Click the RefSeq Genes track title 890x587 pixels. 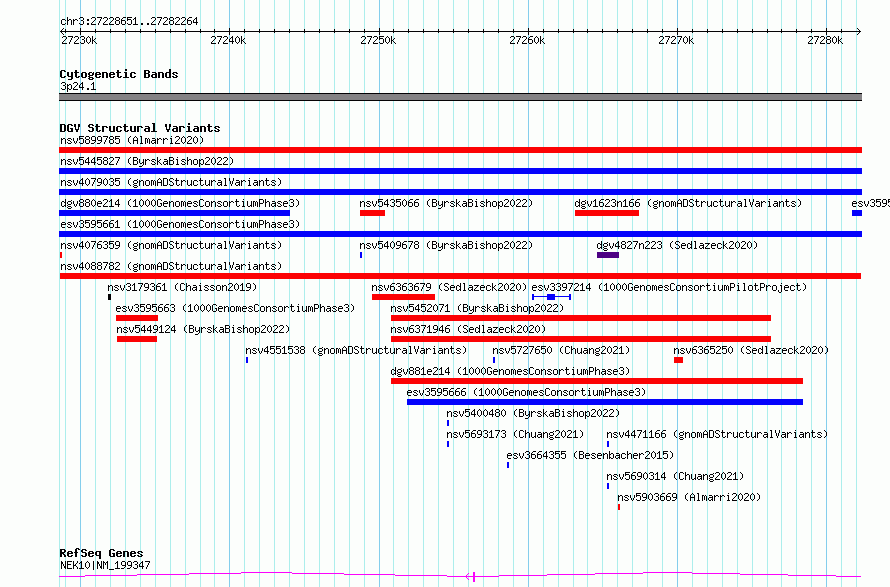[101, 553]
